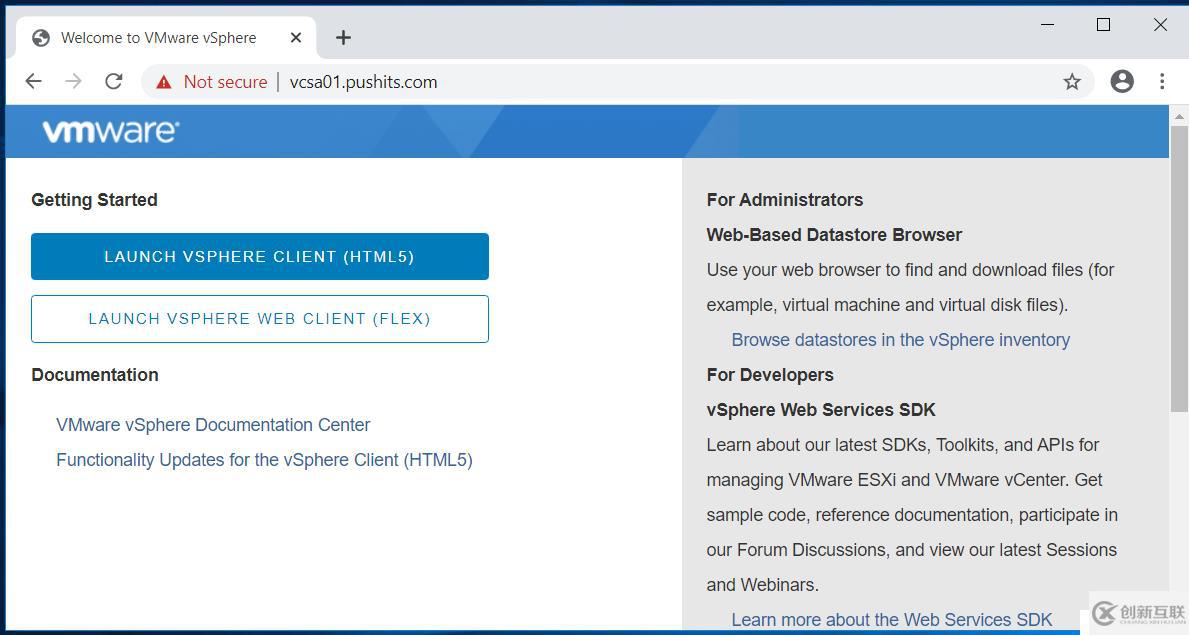Reload the vSphere welcome page

(113, 81)
